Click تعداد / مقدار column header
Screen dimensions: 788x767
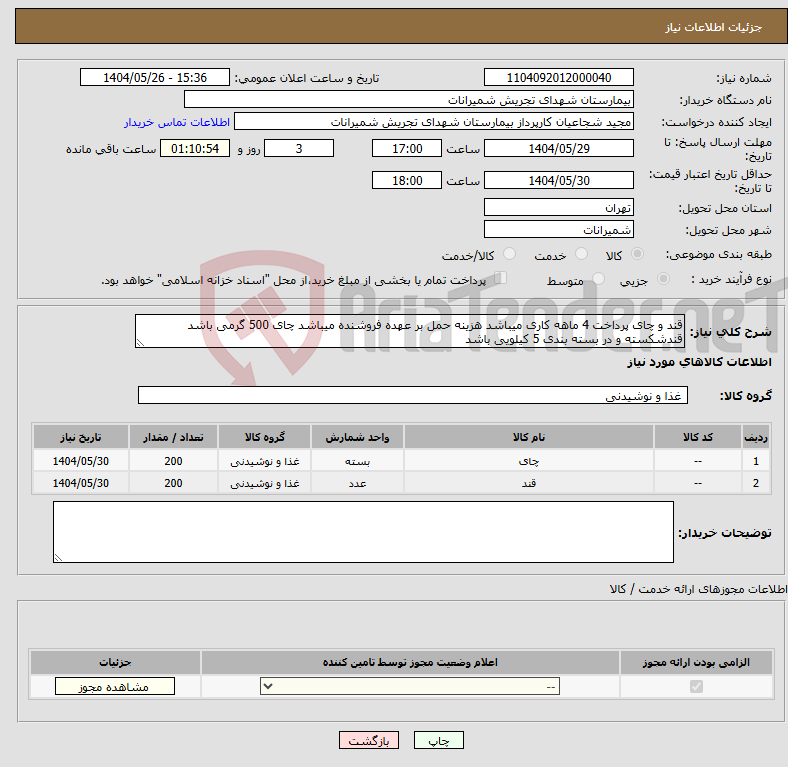(173, 437)
